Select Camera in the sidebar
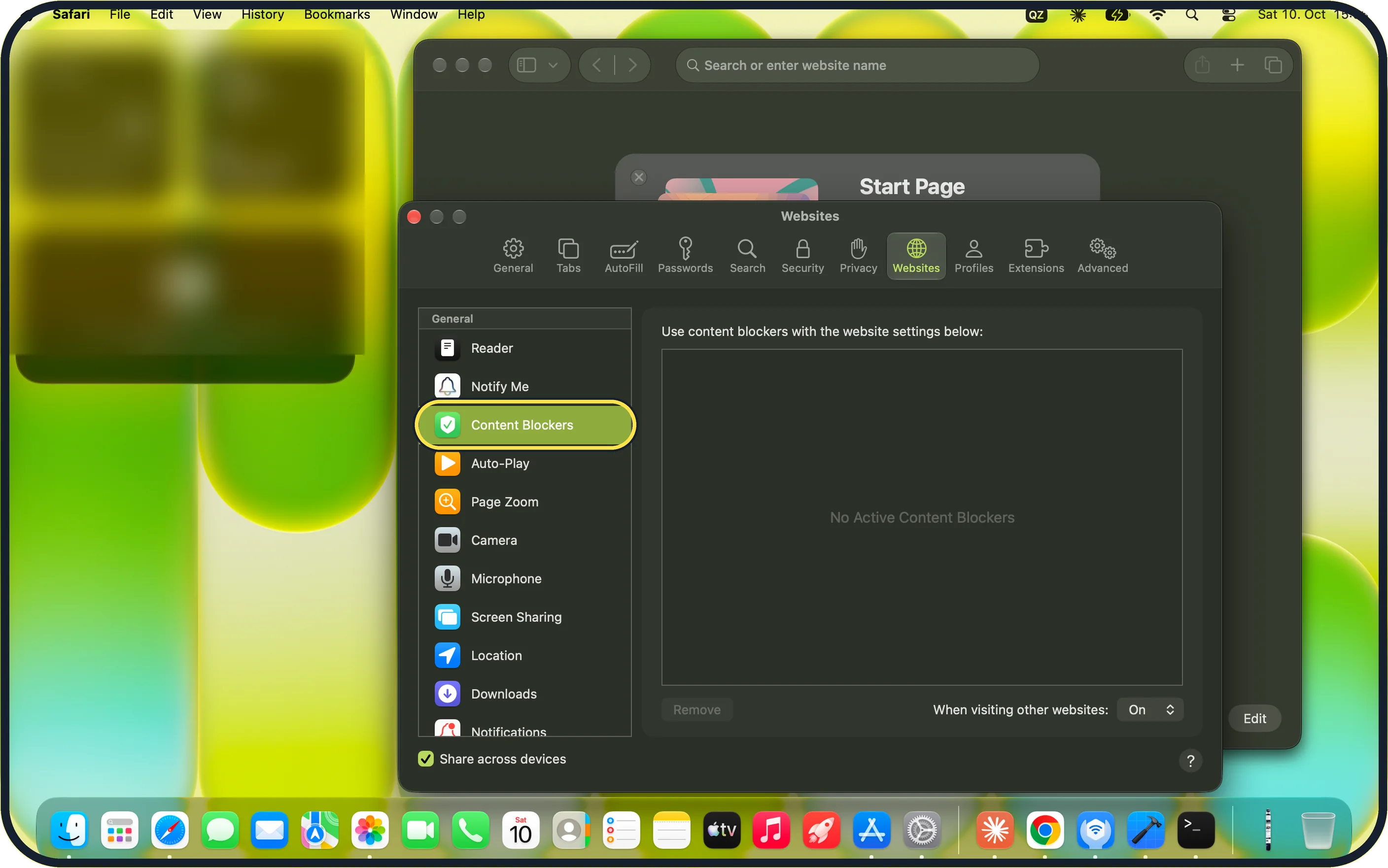 pos(524,540)
